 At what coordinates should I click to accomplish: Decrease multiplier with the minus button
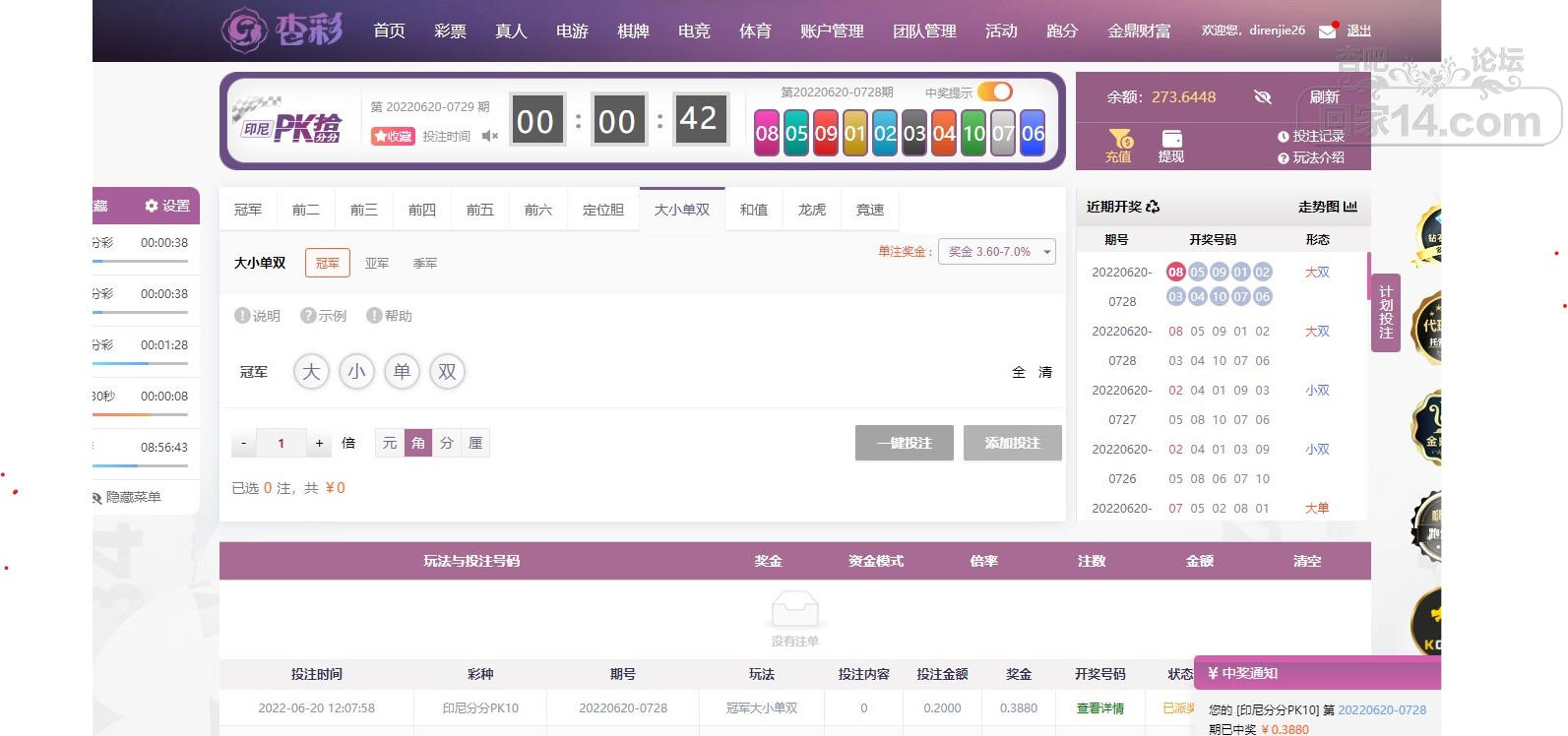(243, 443)
